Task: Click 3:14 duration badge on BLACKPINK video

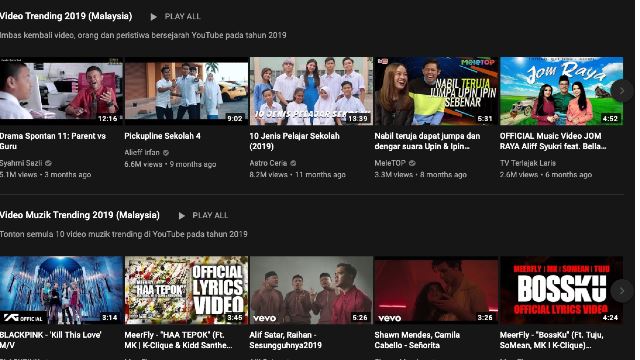Action: 109,318
